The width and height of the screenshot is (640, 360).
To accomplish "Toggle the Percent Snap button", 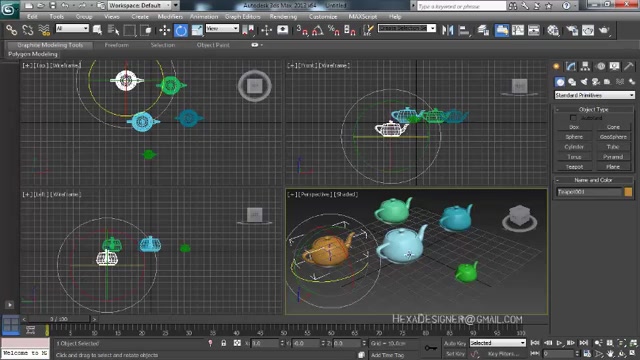I will pos(333,30).
